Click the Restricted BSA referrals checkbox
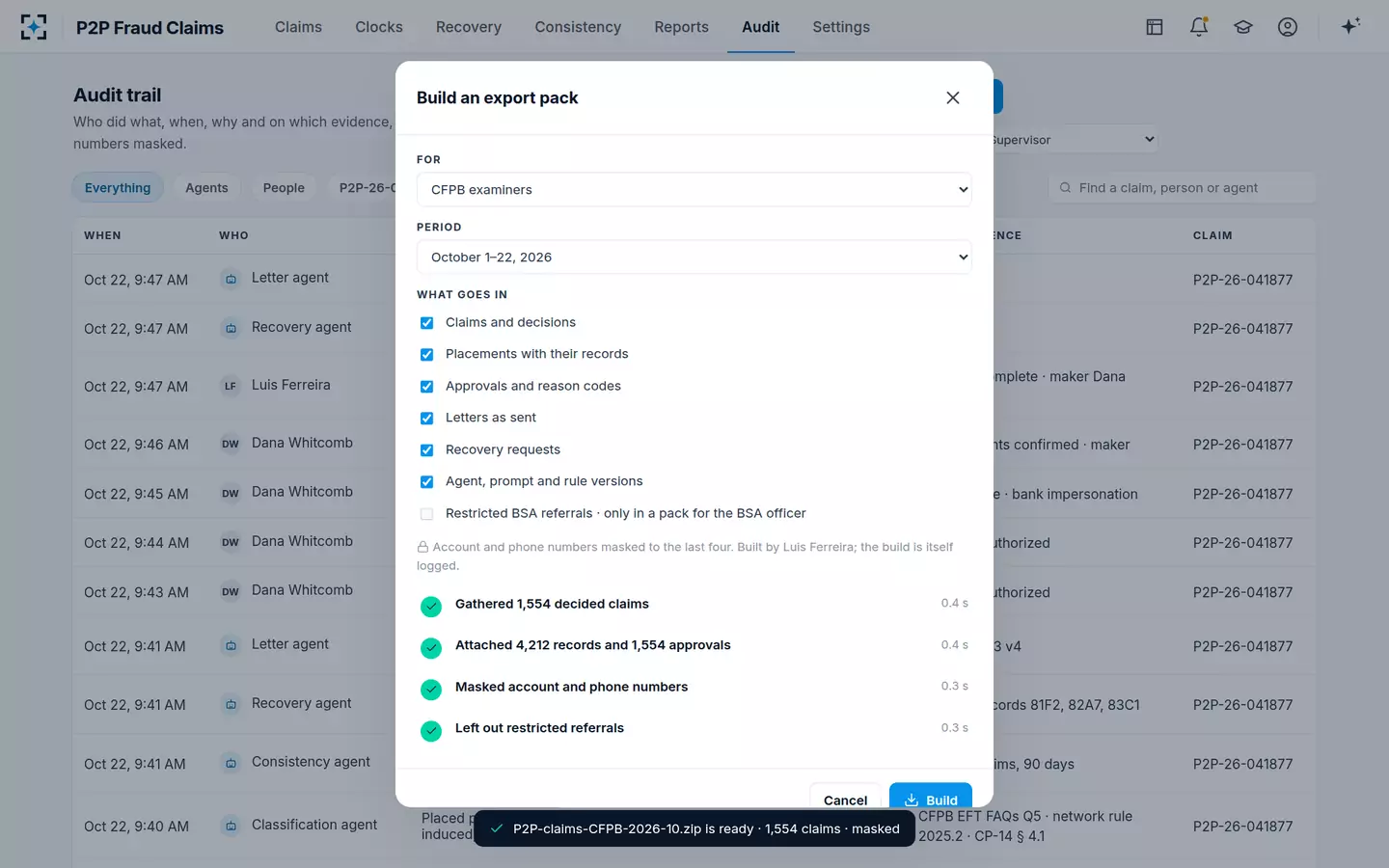Image resolution: width=1389 pixels, height=868 pixels. tap(426, 514)
